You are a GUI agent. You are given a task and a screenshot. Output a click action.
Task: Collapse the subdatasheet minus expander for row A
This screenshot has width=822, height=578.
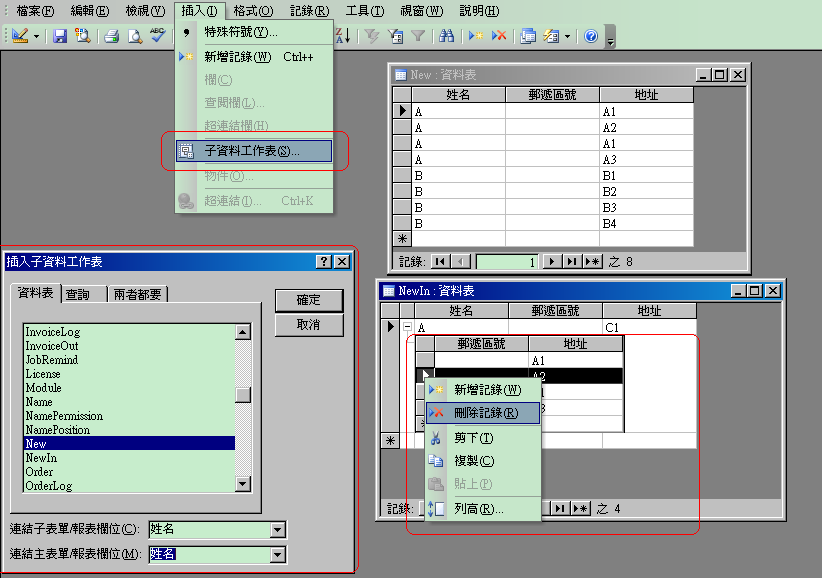[407, 326]
